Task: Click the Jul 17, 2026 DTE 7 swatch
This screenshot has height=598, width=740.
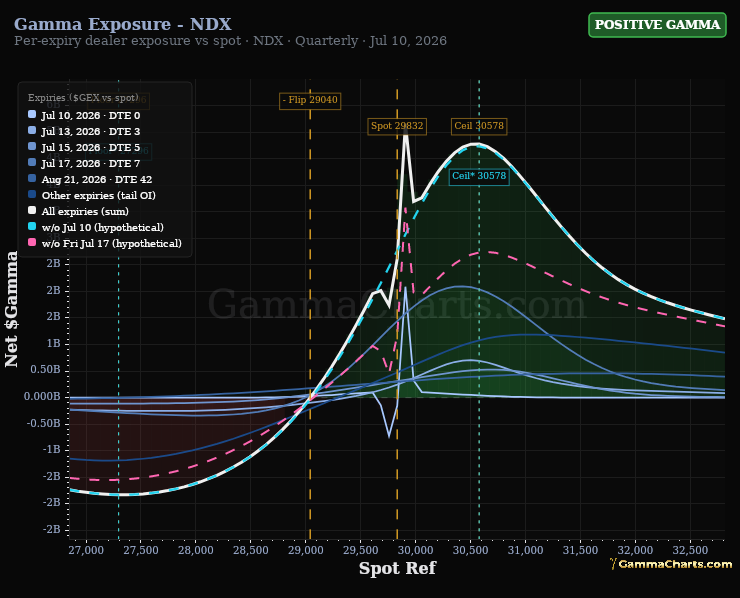Action: 32,162
